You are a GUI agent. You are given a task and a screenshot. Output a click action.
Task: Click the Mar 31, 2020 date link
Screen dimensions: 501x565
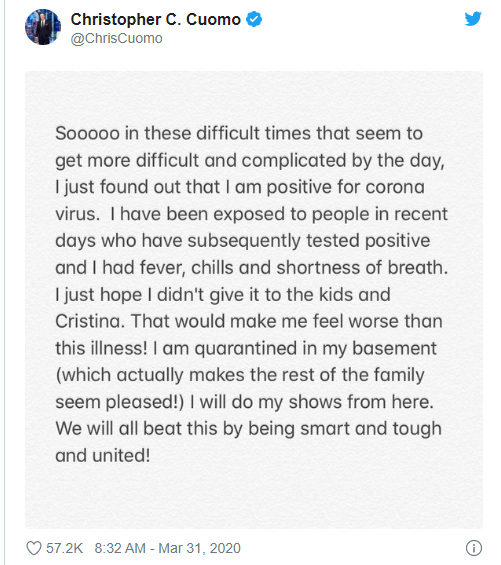tap(199, 548)
